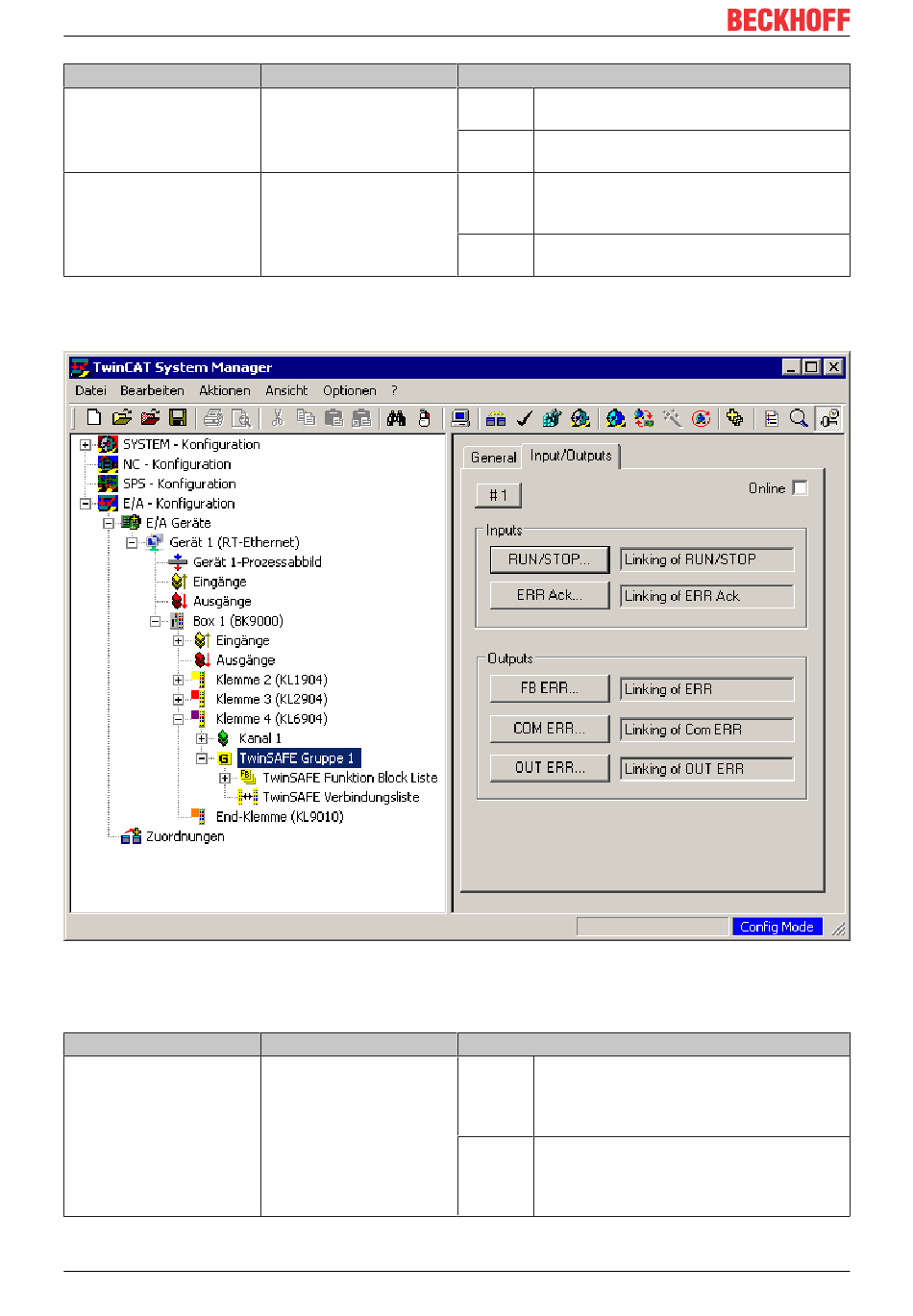Viewport: 913px width, 1316px height.
Task: Select the Input/Outputs tab
Action: 571,456
